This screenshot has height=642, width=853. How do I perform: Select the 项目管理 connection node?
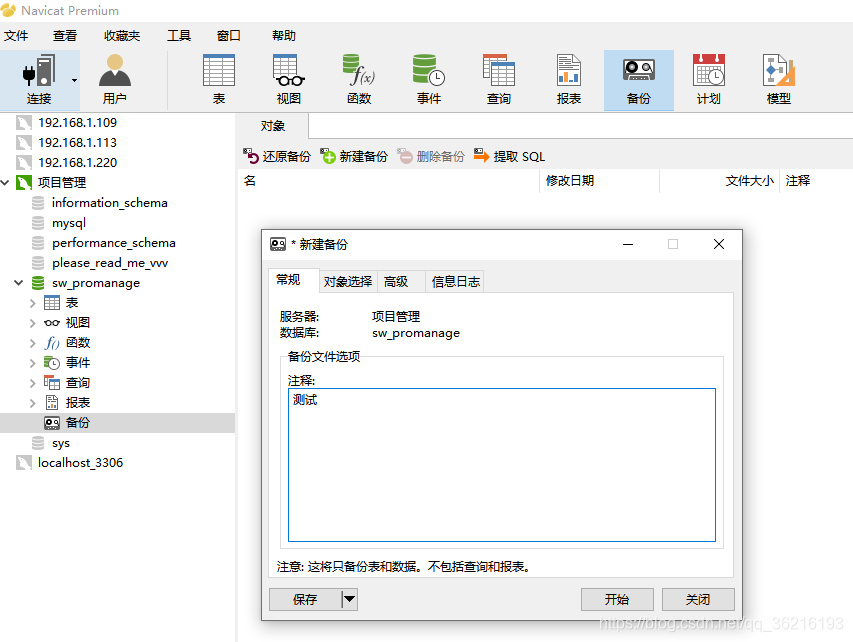coord(61,182)
